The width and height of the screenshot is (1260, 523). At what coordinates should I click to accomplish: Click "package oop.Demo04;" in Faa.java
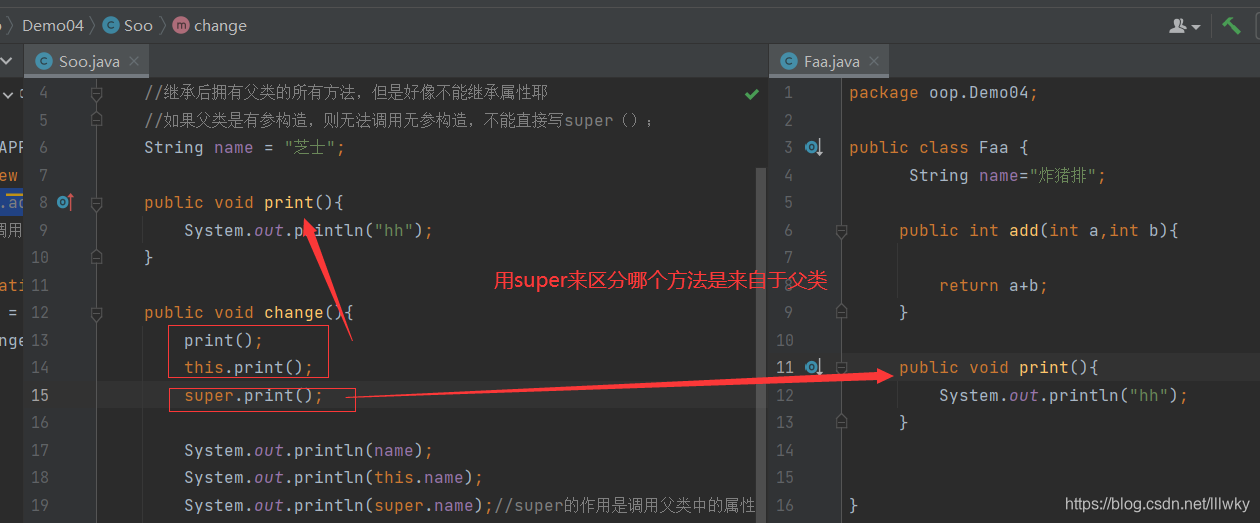[944, 92]
